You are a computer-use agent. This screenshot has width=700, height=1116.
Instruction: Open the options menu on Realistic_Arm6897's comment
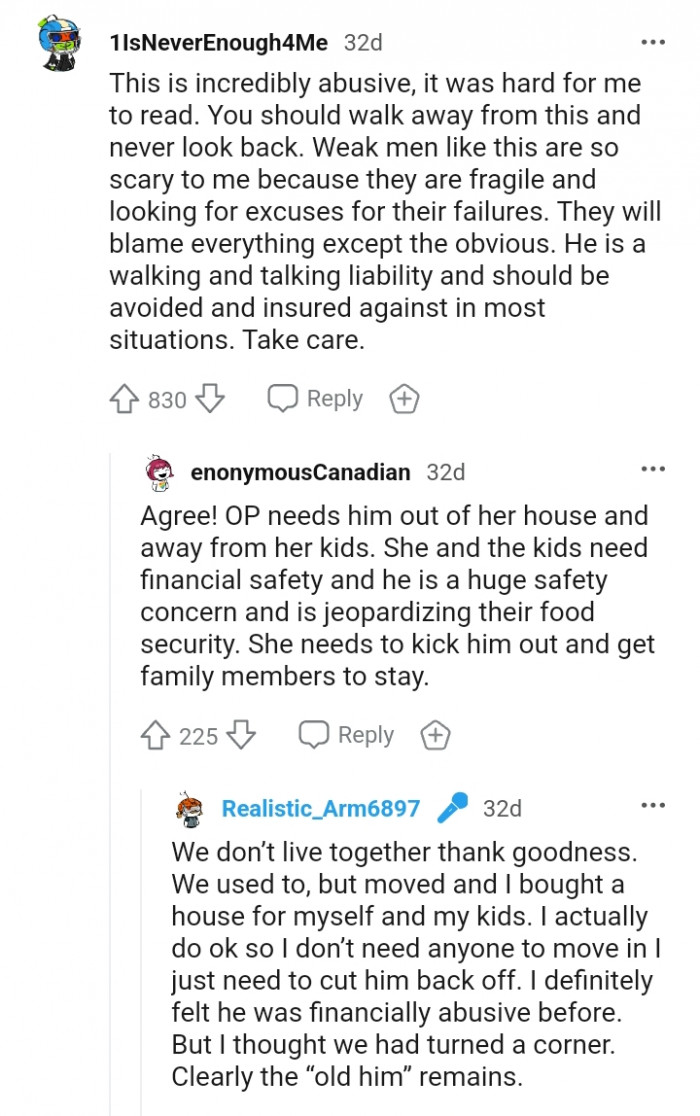[653, 804]
